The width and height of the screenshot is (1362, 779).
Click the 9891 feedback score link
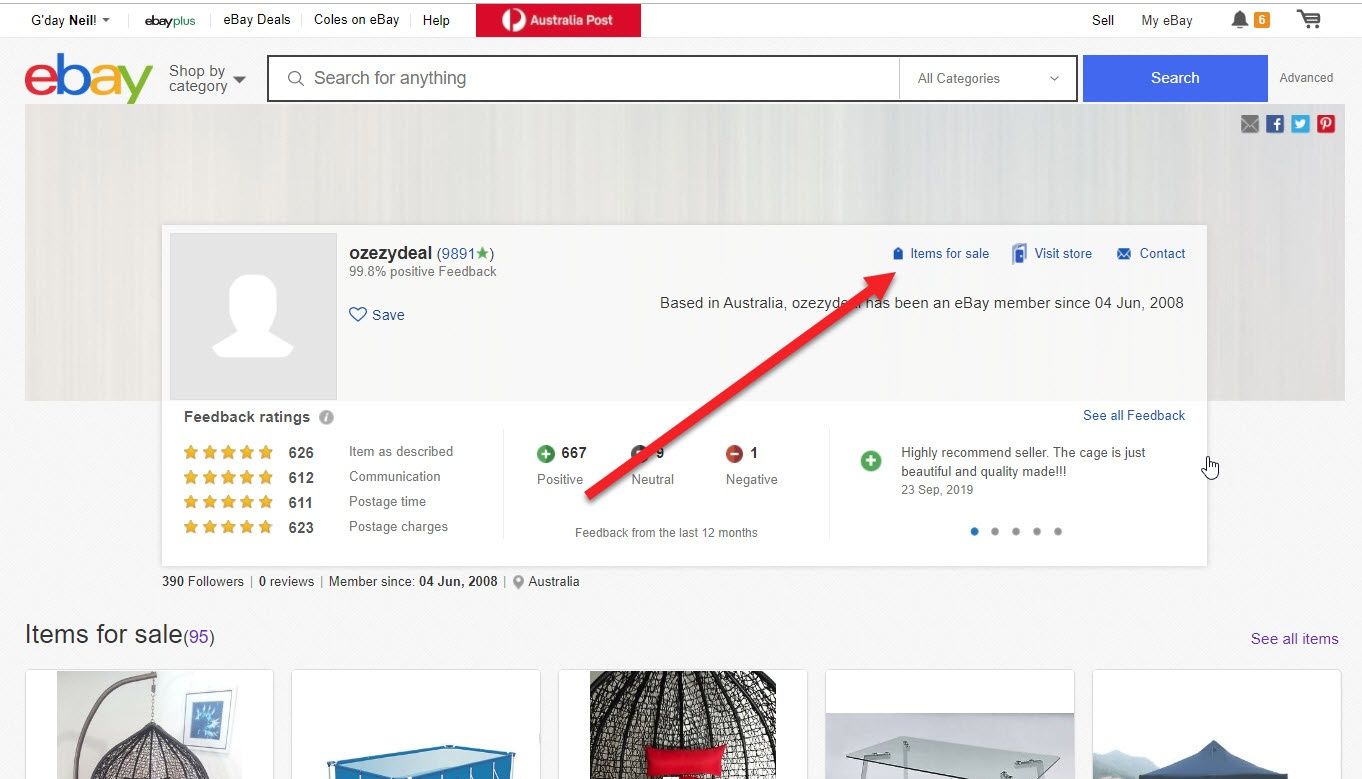458,254
